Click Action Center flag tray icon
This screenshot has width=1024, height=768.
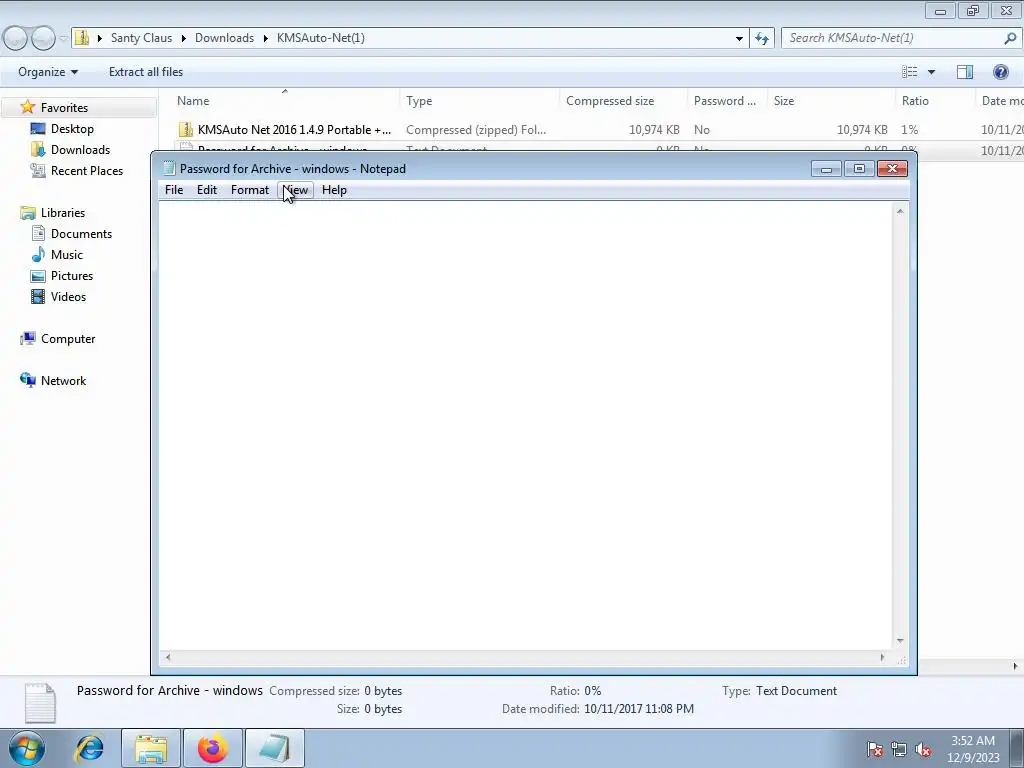(x=875, y=749)
